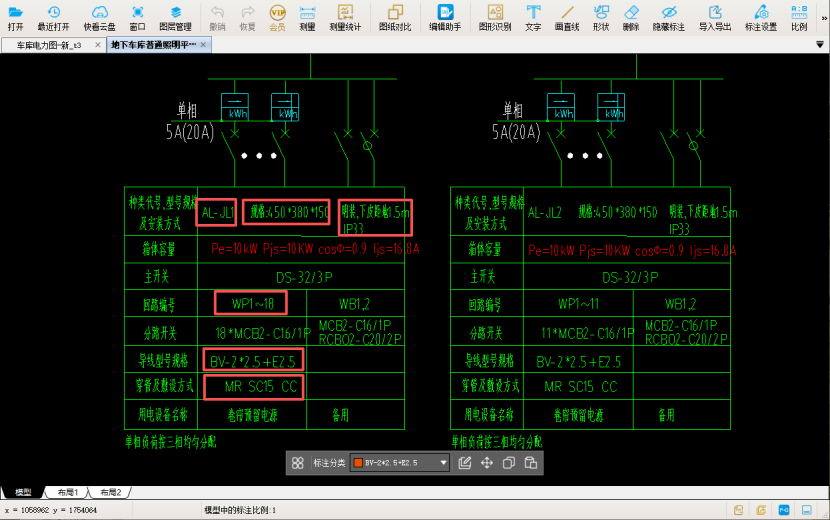830x520 pixels.
Task: Select MR SC15 CC in the AL-JL2 table
Action: (x=581, y=387)
